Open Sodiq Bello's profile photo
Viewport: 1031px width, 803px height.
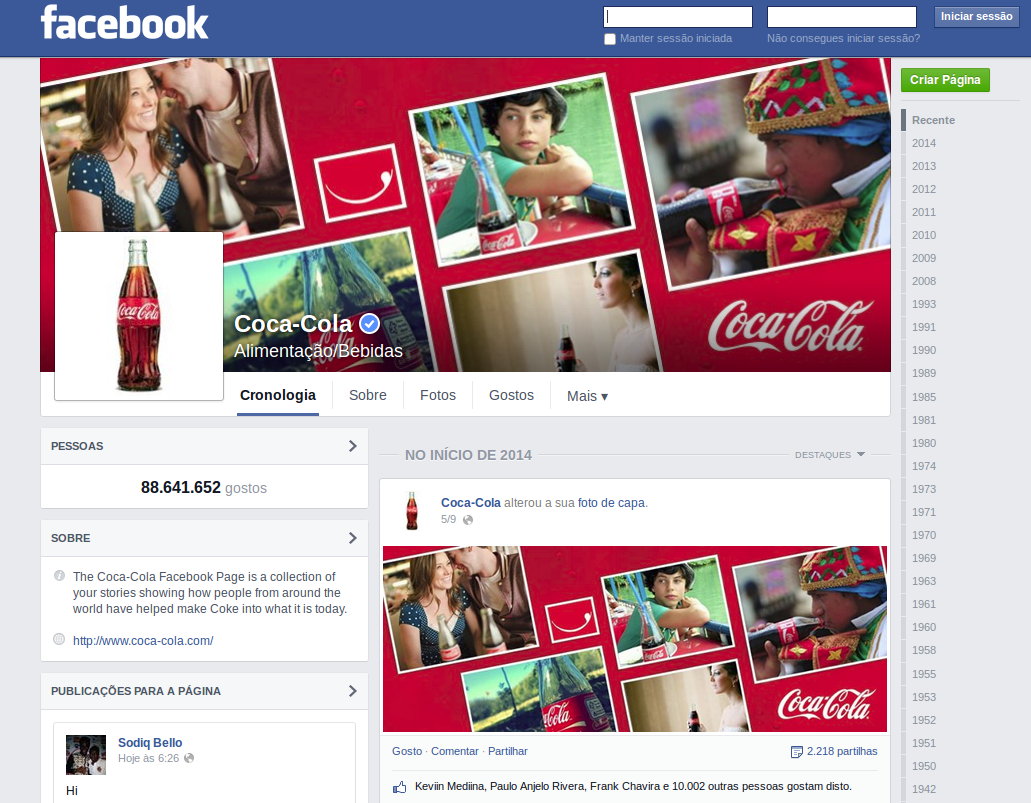tap(85, 755)
